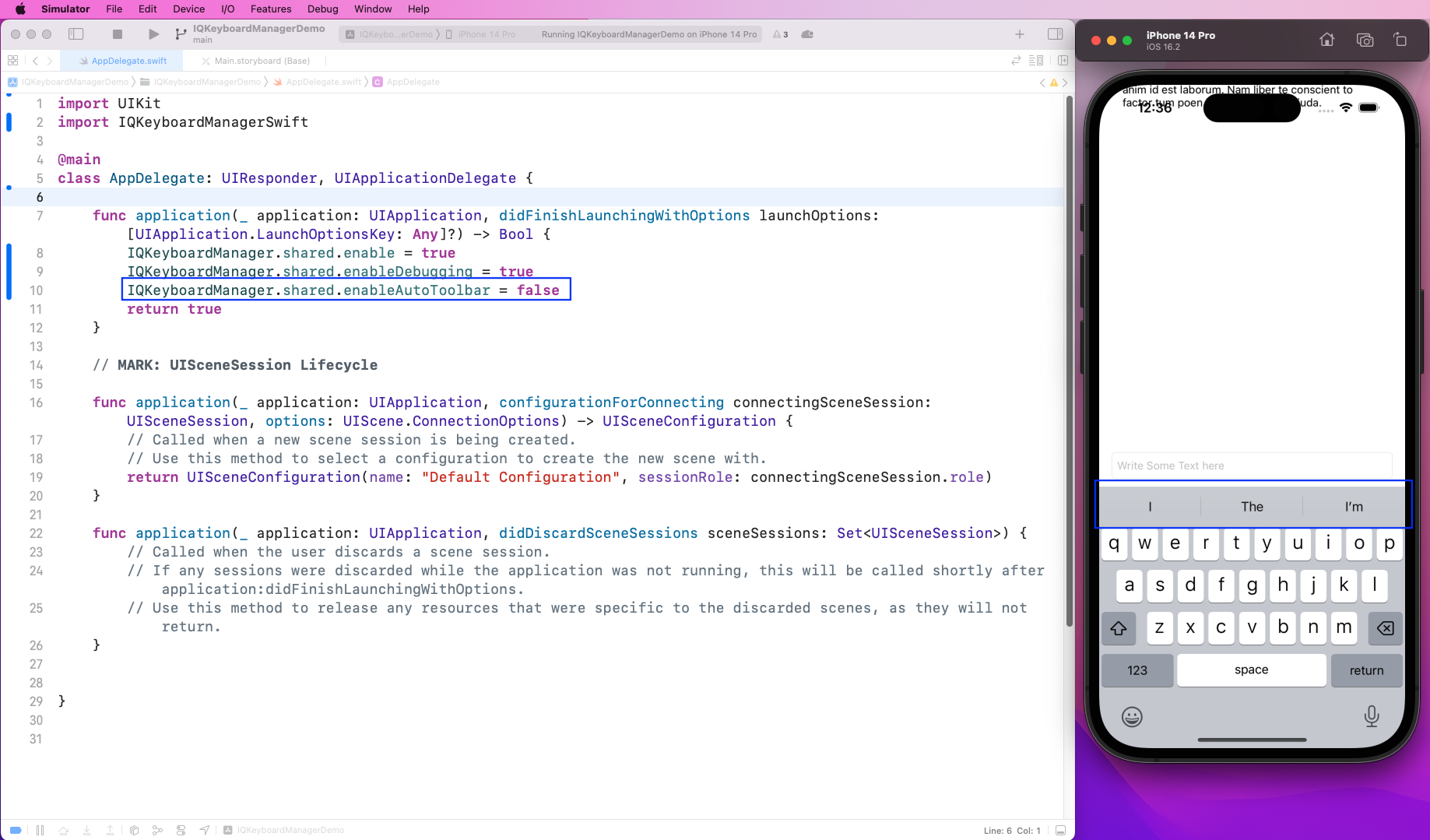This screenshot has height=840, width=1430.
Task: Click the Simulate Location arrow icon
Action: 204,831
